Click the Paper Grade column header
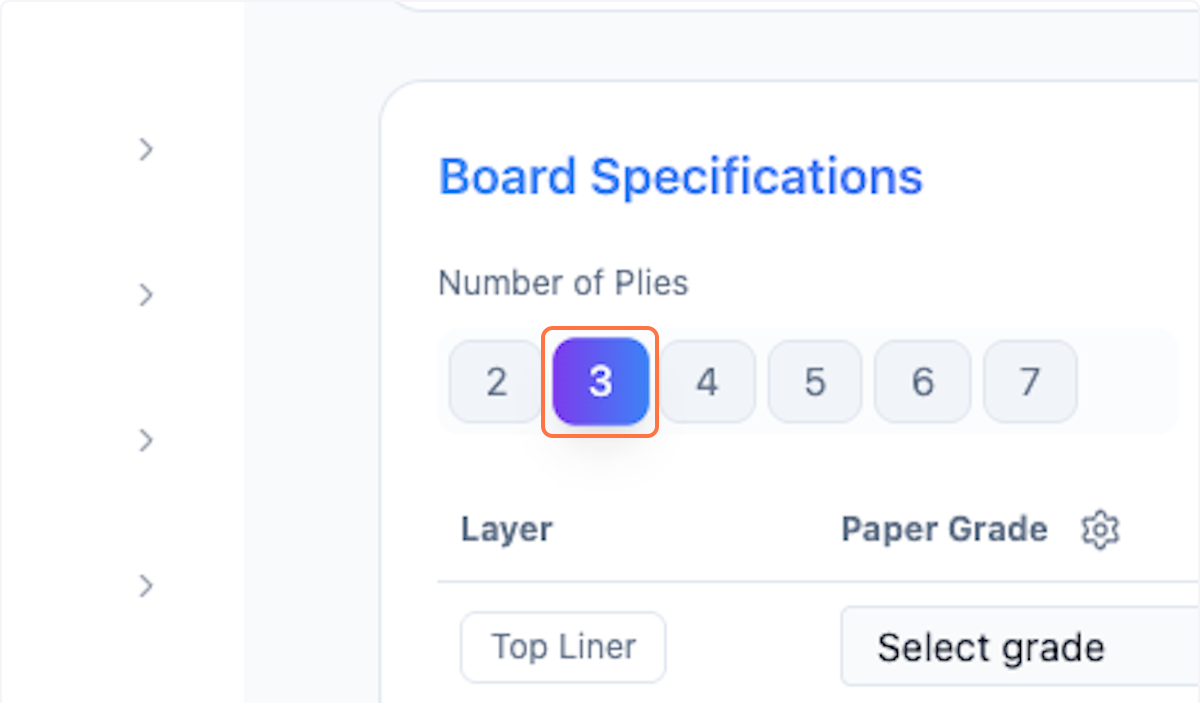The width and height of the screenshot is (1200, 703). (944, 529)
